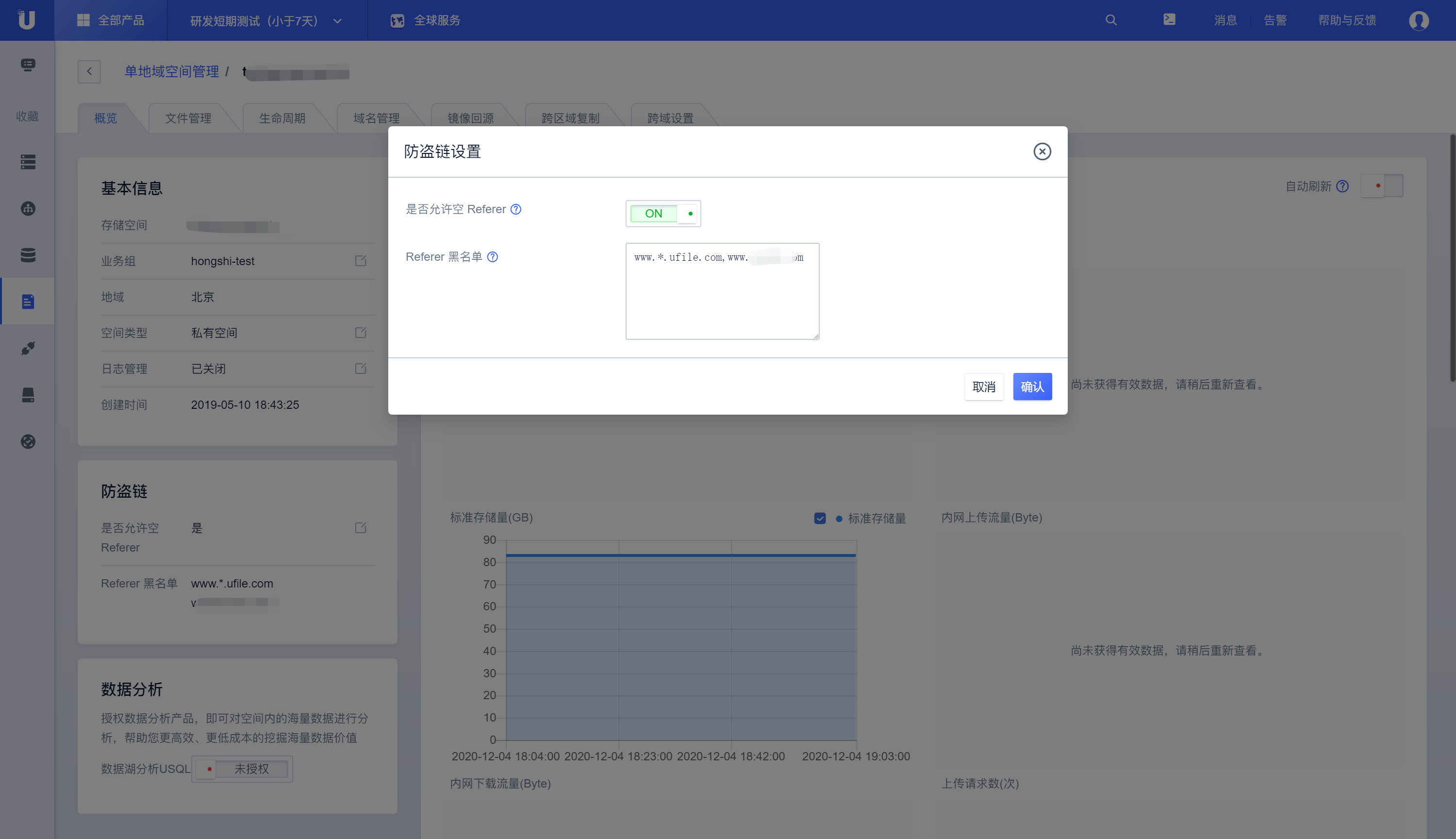Expand the 研发短期测试 project dropdown
The image size is (1456, 839).
[x=266, y=21]
